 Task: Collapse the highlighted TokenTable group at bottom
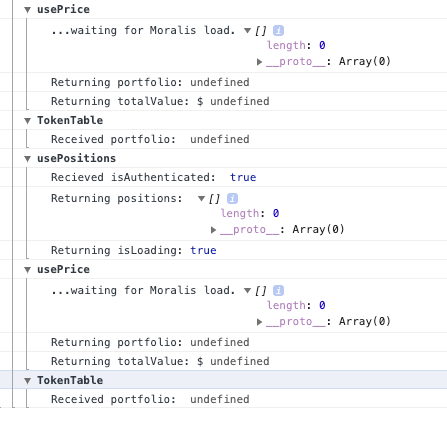[x=28, y=381]
